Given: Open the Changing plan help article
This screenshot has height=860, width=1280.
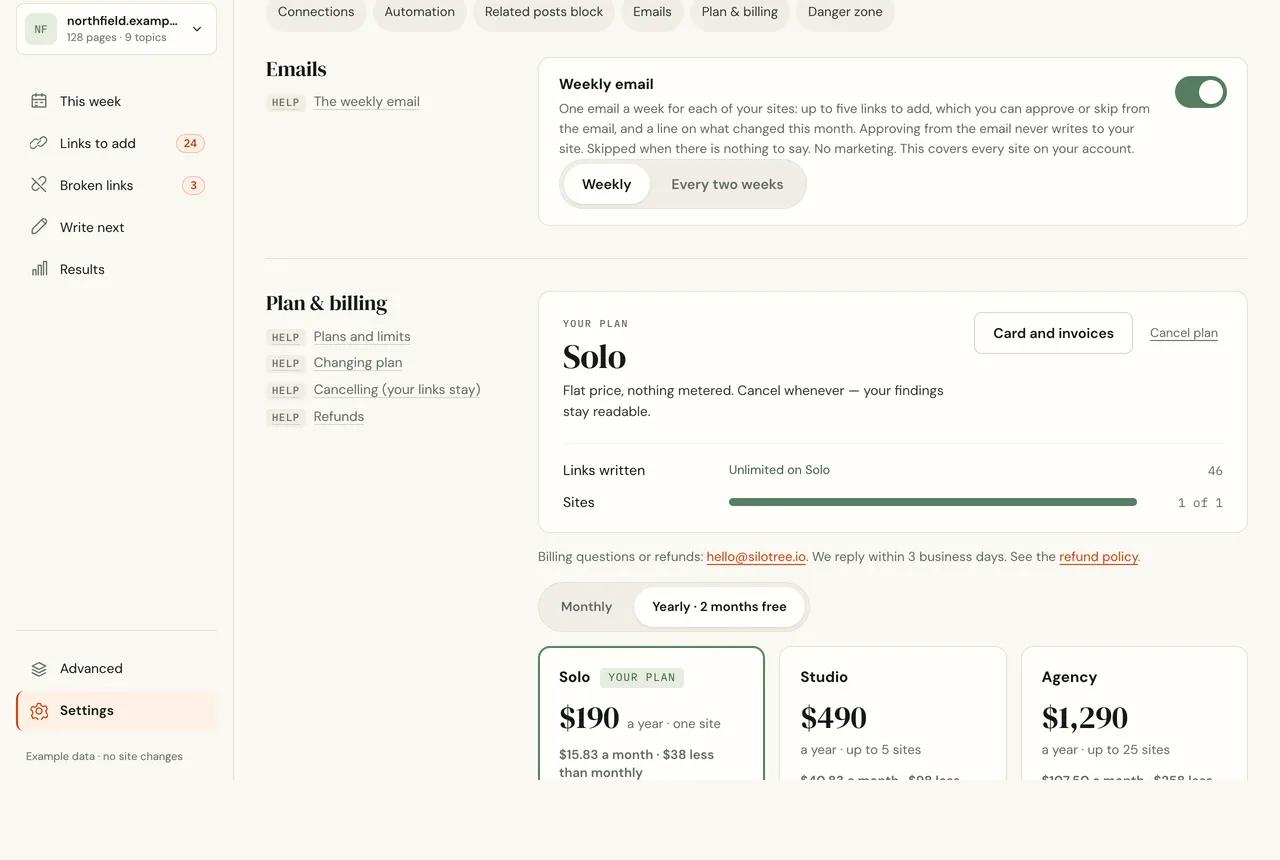Looking at the screenshot, I should [x=358, y=363].
